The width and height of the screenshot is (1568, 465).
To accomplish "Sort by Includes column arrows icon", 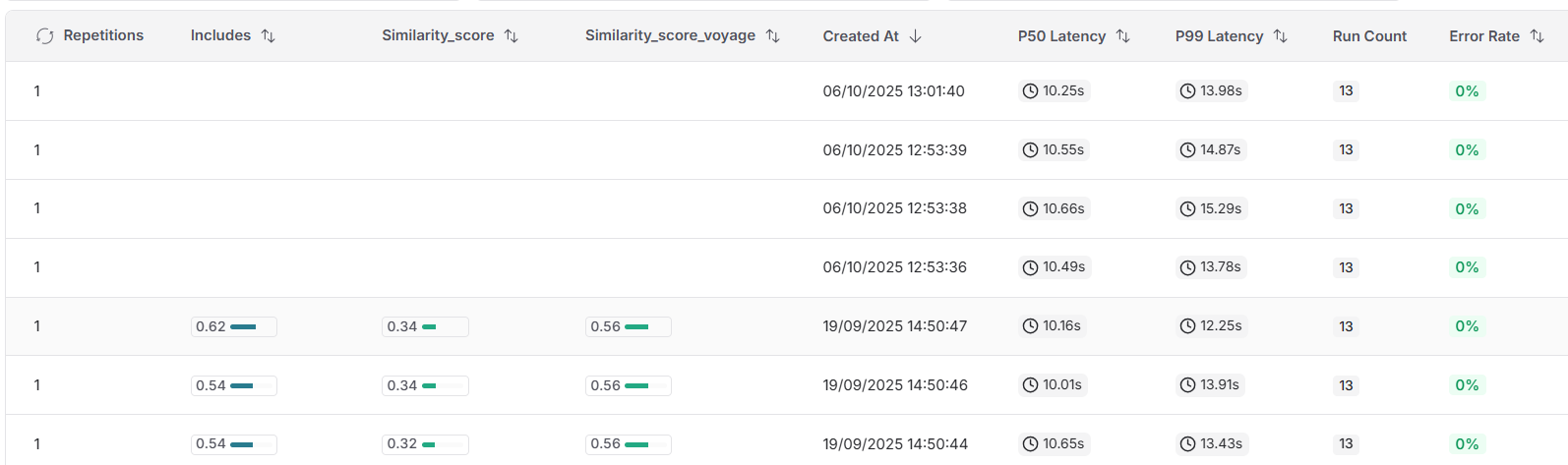I will 268,36.
